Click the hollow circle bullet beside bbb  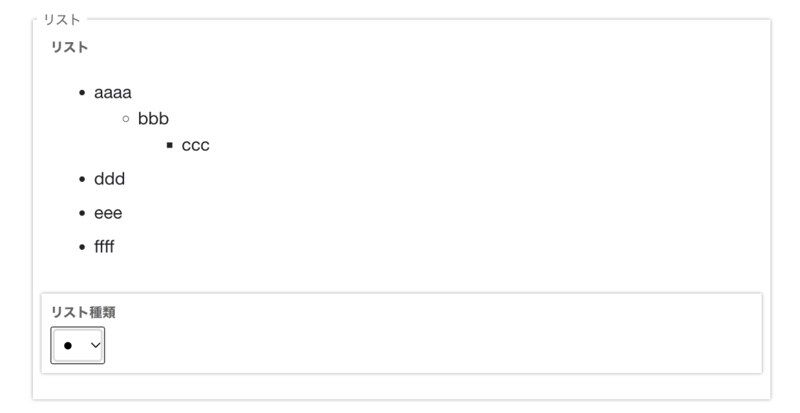tap(126, 120)
